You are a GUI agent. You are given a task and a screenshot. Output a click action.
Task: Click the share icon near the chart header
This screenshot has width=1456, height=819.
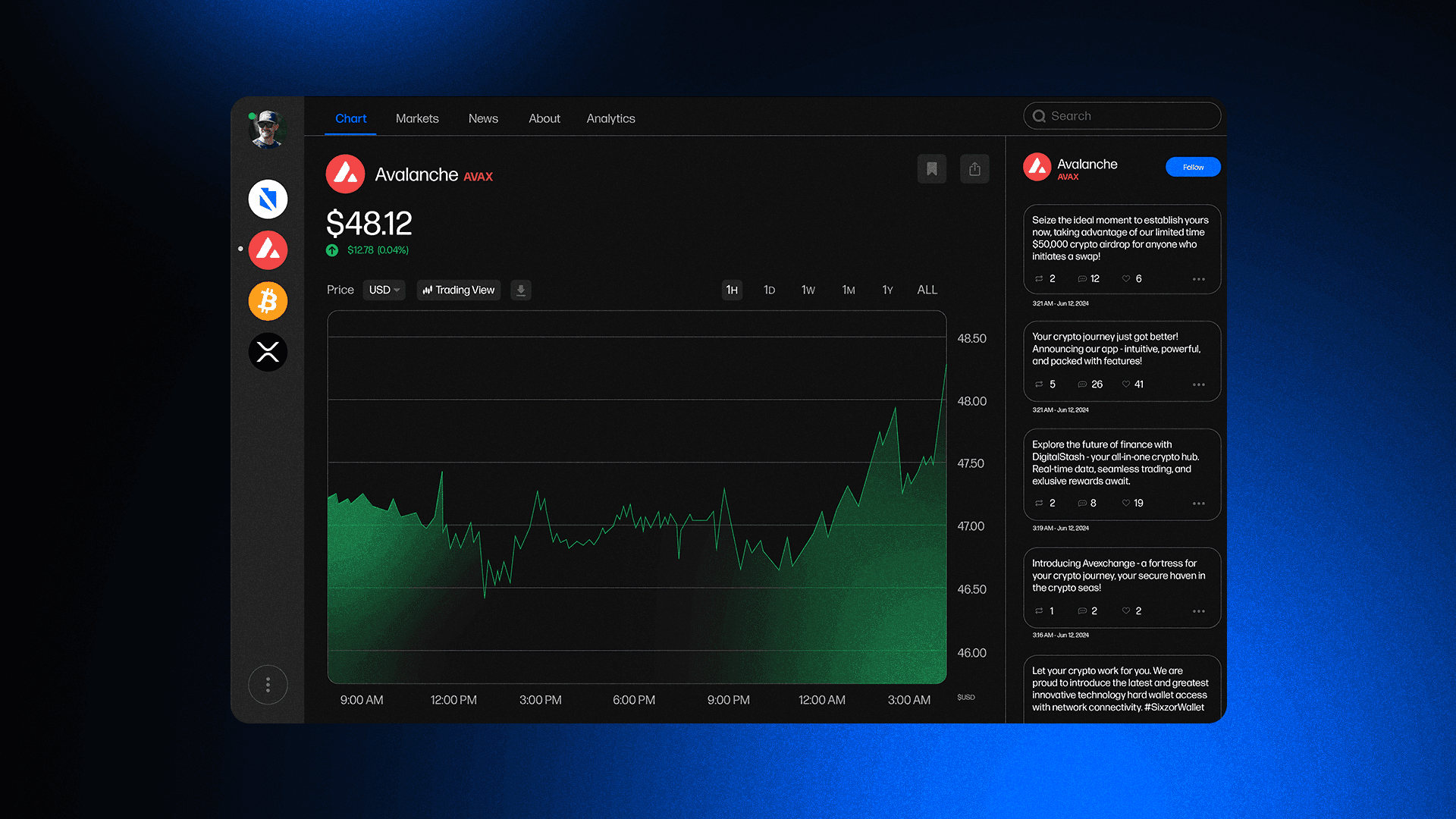pos(974,169)
